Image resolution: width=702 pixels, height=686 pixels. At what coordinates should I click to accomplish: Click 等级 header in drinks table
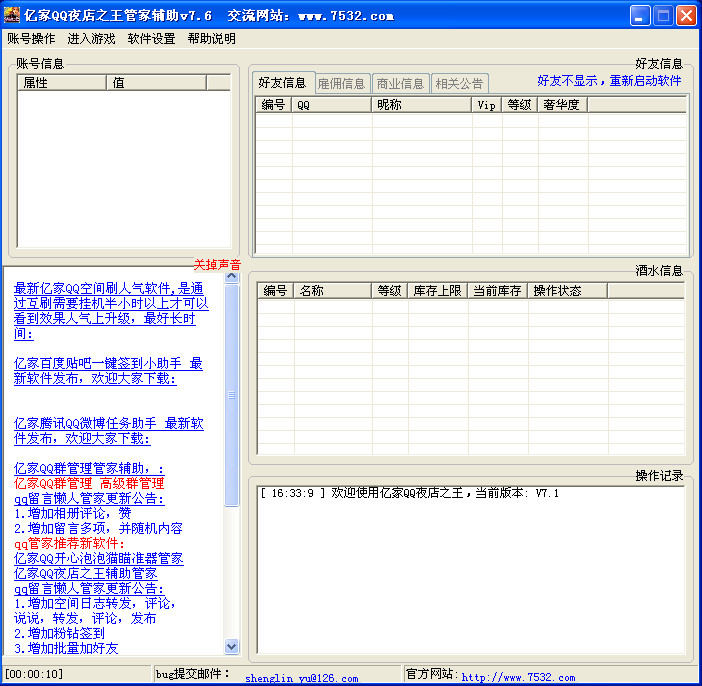coord(390,291)
